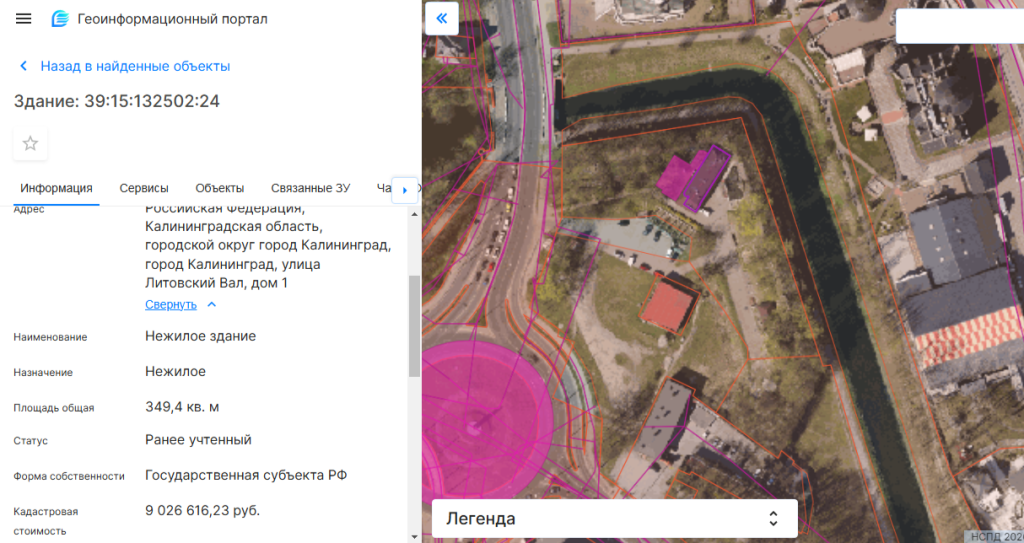Select the Объекты tab
Screen dimensions: 1024x543
(x=220, y=188)
